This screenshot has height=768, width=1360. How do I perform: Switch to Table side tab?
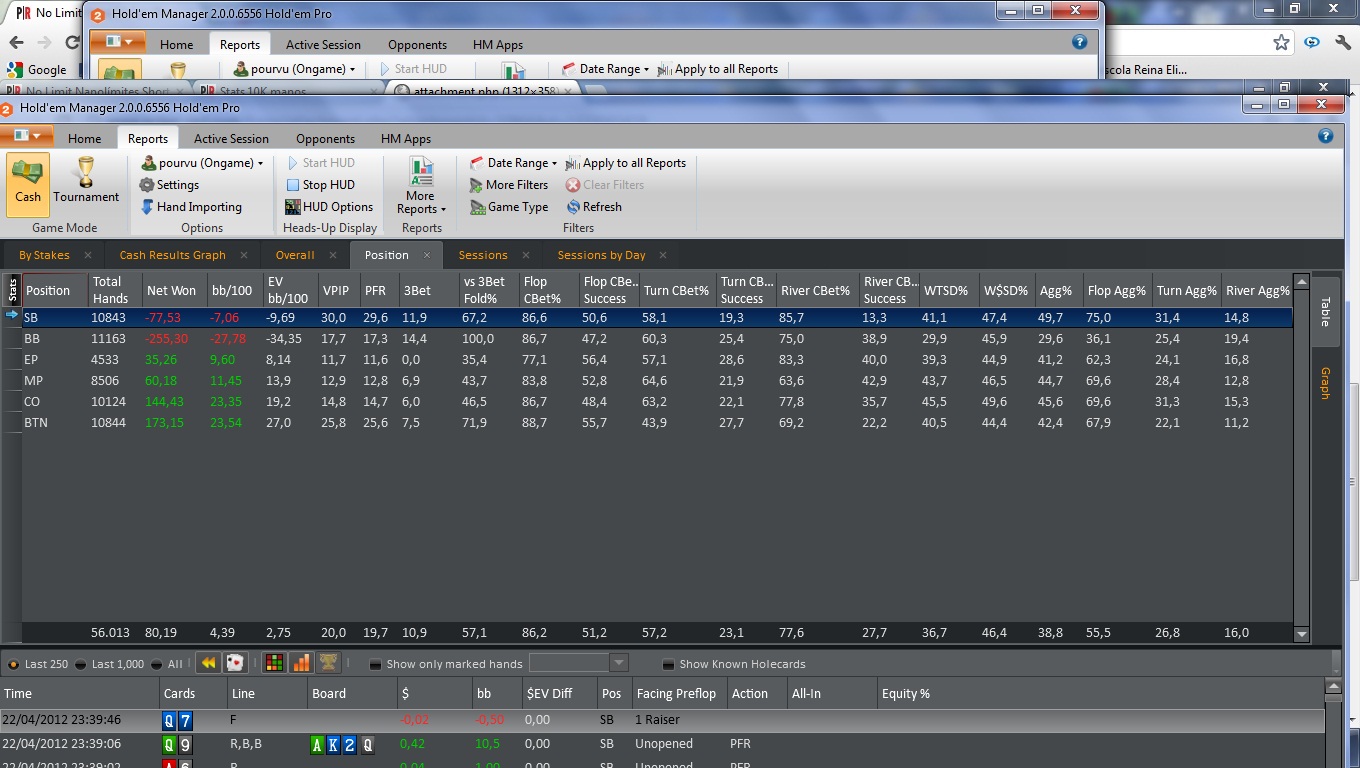1325,311
